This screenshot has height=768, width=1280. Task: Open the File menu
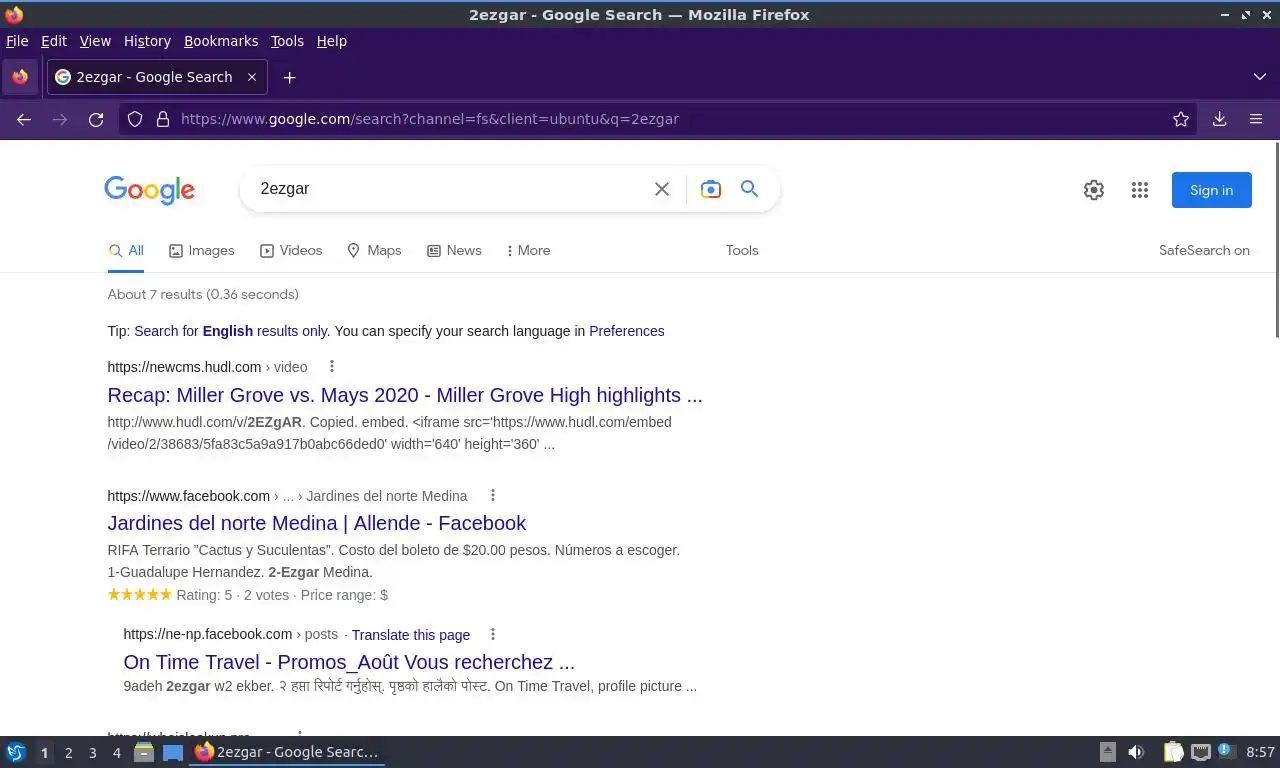17,41
